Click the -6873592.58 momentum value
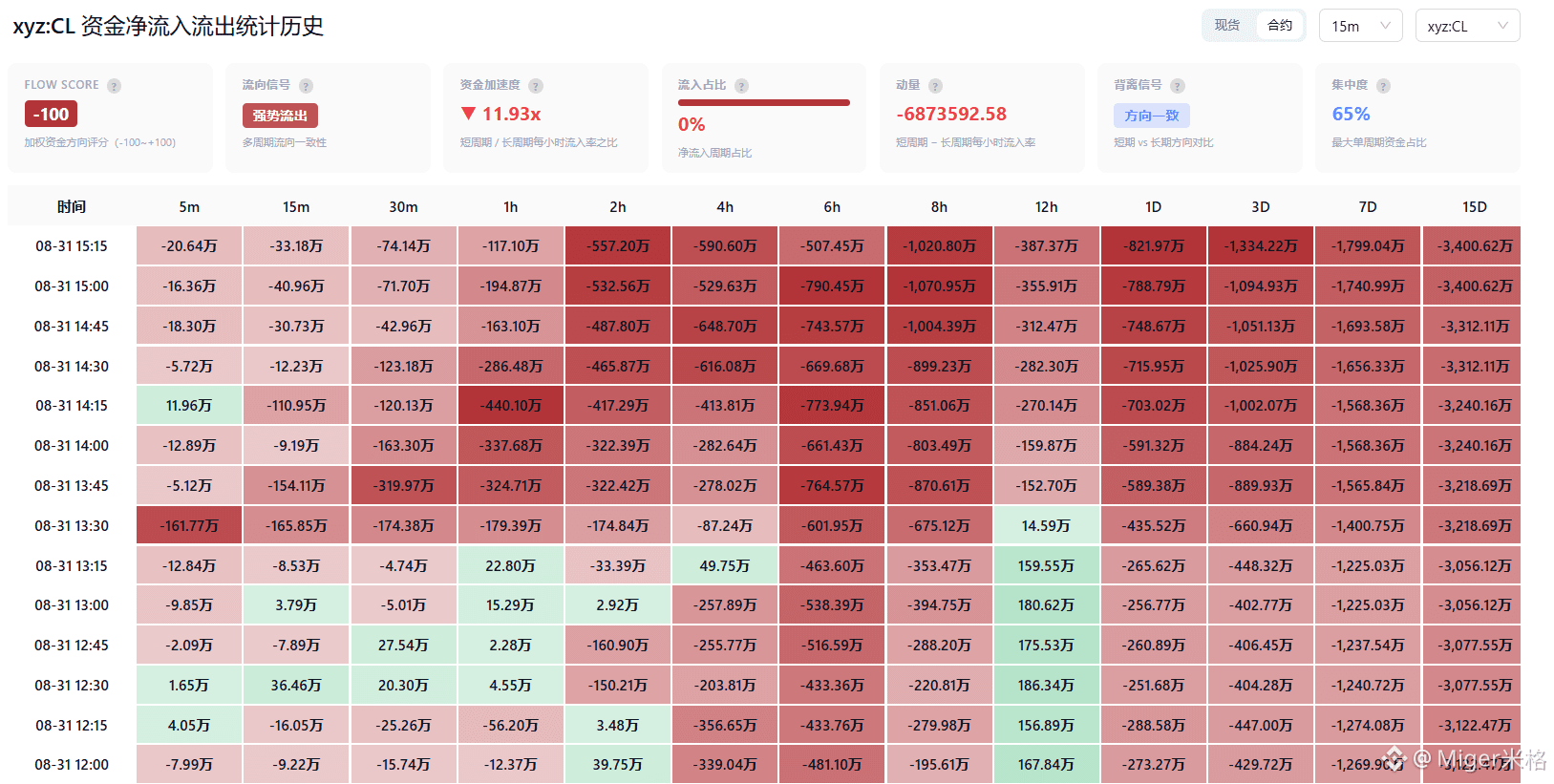This screenshot has height=784, width=1554. click(951, 115)
